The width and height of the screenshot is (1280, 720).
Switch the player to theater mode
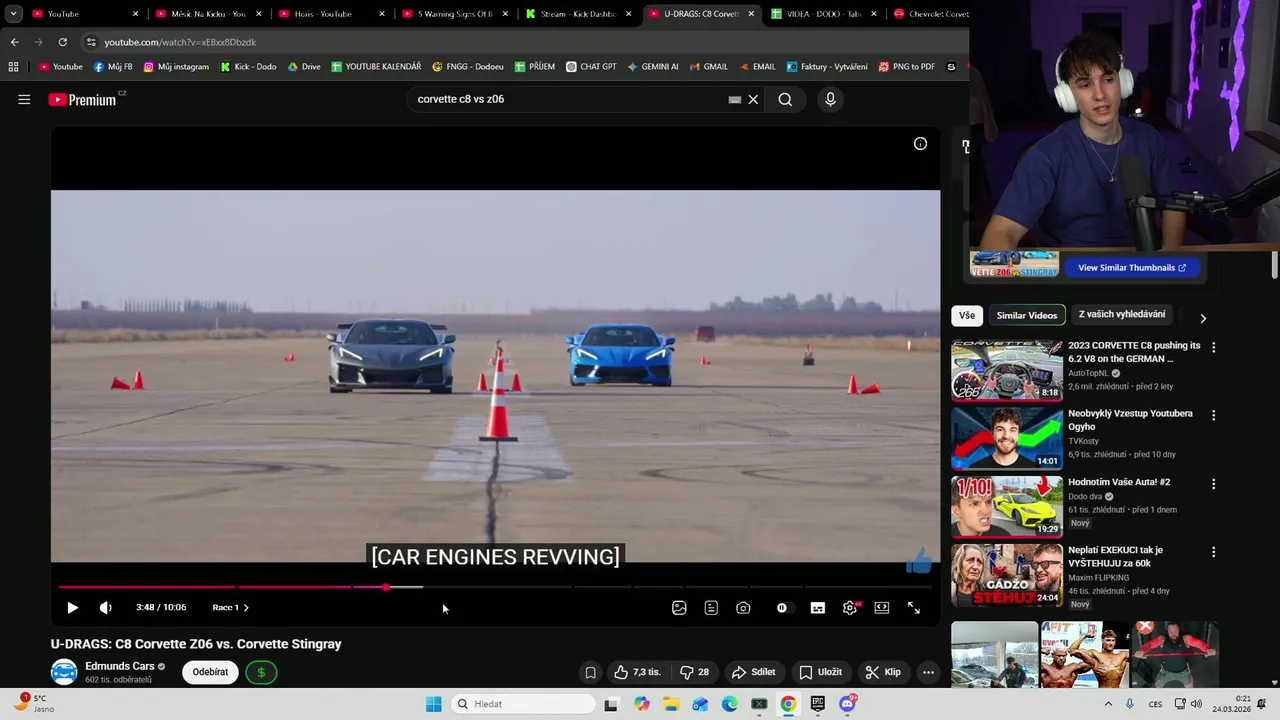pyautogui.click(x=882, y=608)
